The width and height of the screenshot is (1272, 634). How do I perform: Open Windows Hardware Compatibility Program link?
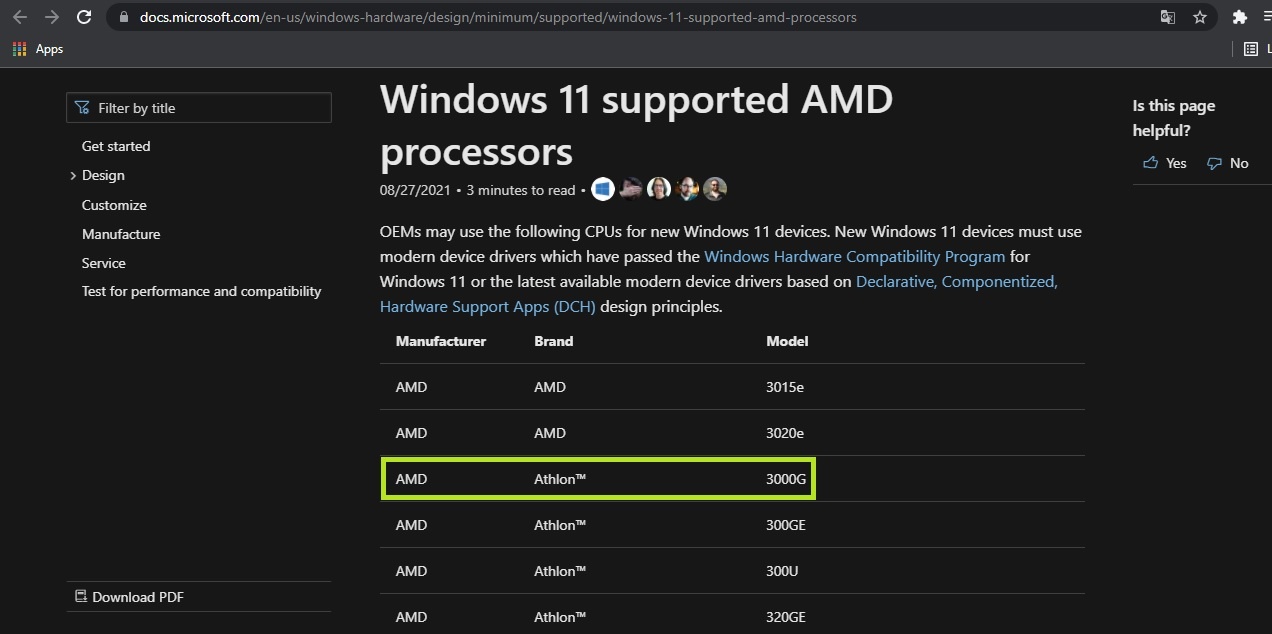(855, 257)
